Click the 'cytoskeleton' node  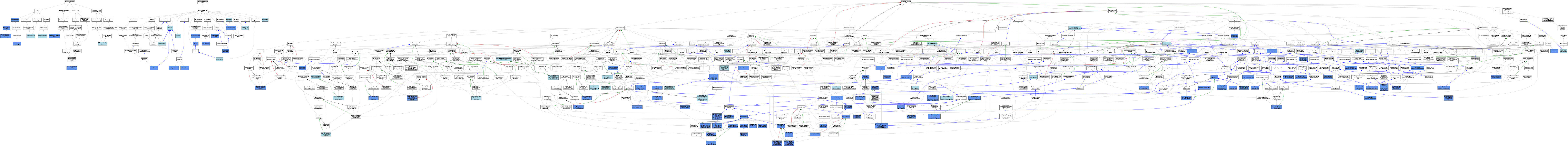[135, 44]
